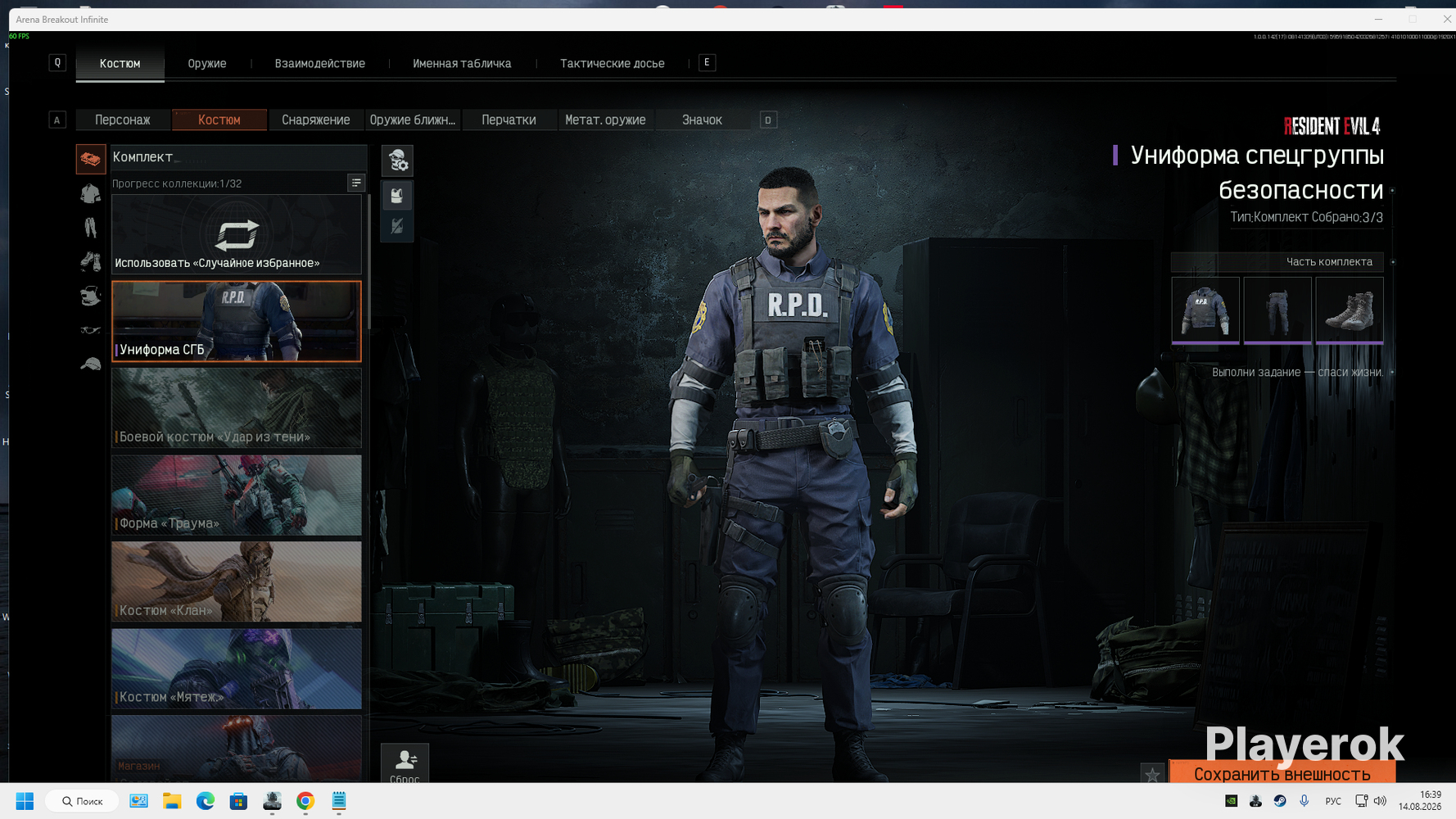Select the Оружие ближн... sub-tab
This screenshot has height=819, width=1456.
coord(413,120)
